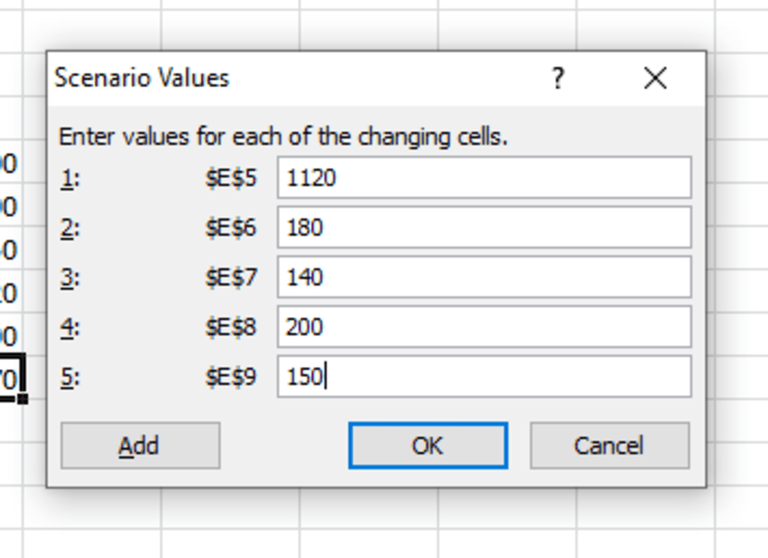Click the $E$5 value field containing 1120
Viewport: 768px width, 558px height.
pos(484,178)
